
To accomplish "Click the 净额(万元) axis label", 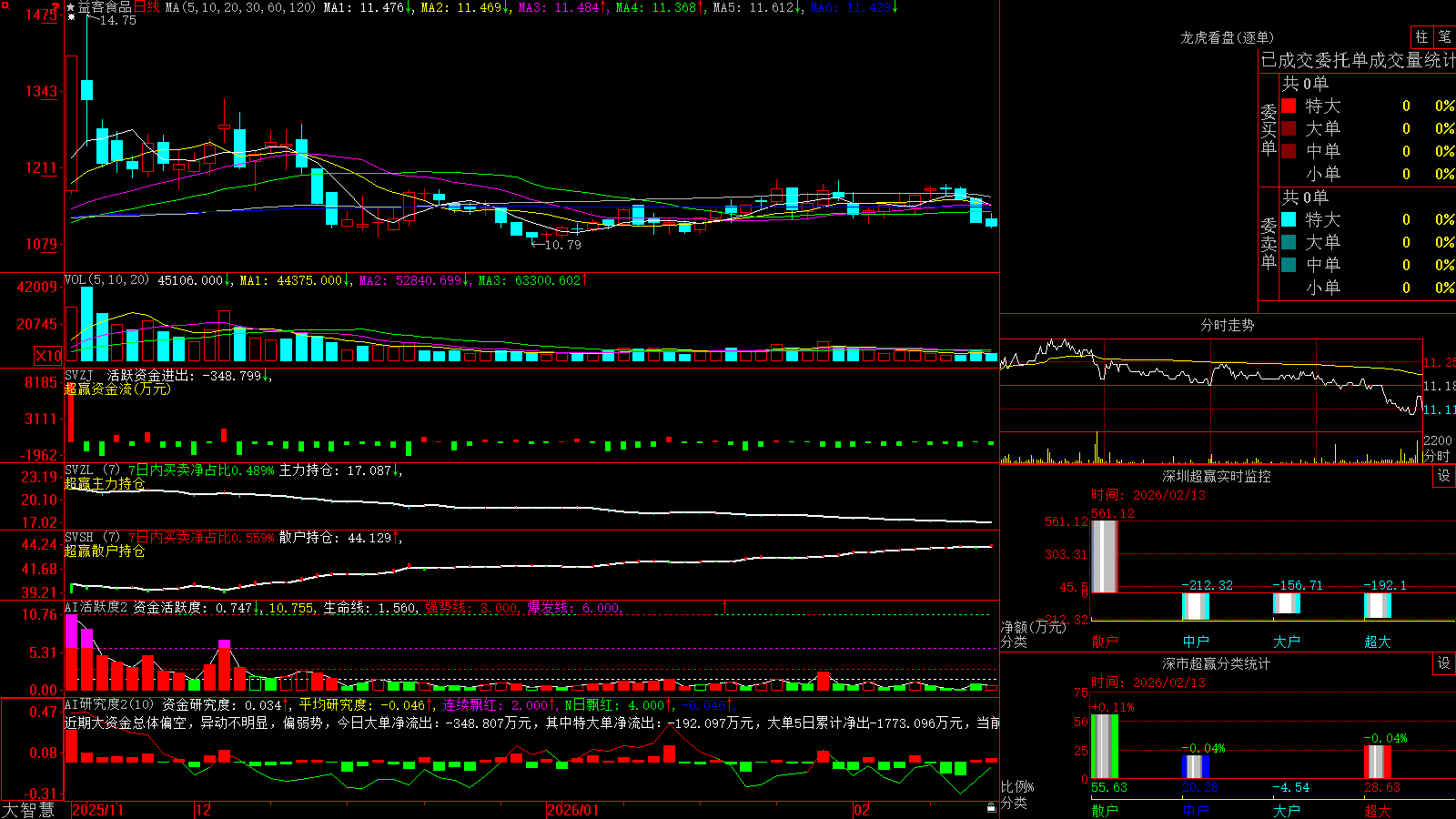I will [x=1034, y=627].
